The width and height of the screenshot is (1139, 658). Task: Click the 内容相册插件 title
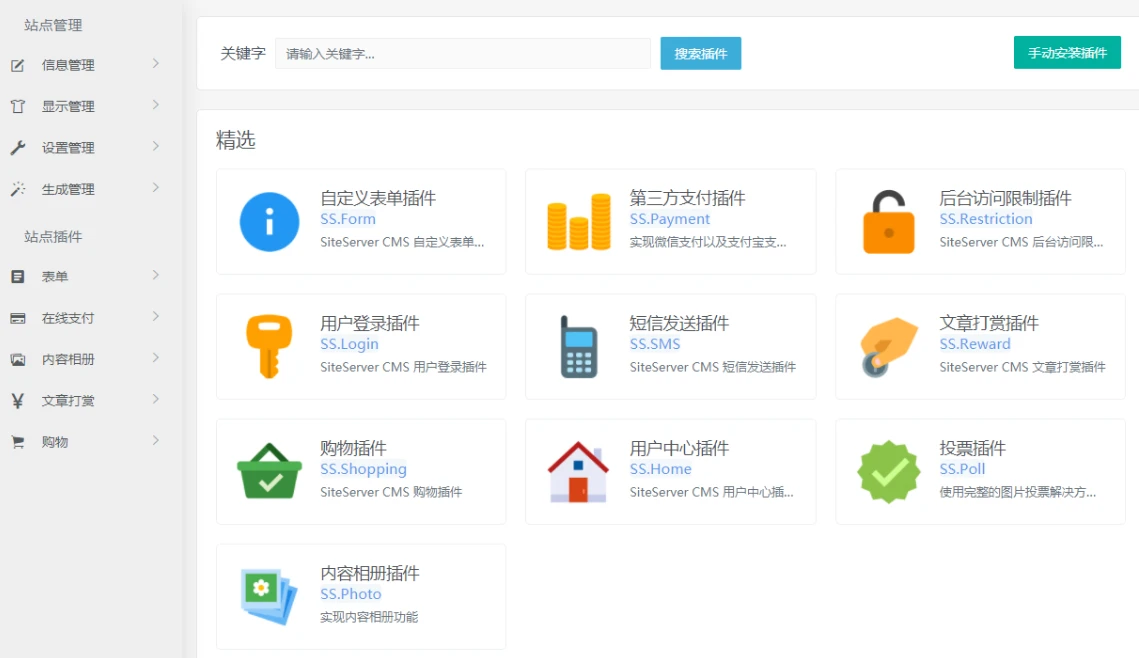coord(370,573)
